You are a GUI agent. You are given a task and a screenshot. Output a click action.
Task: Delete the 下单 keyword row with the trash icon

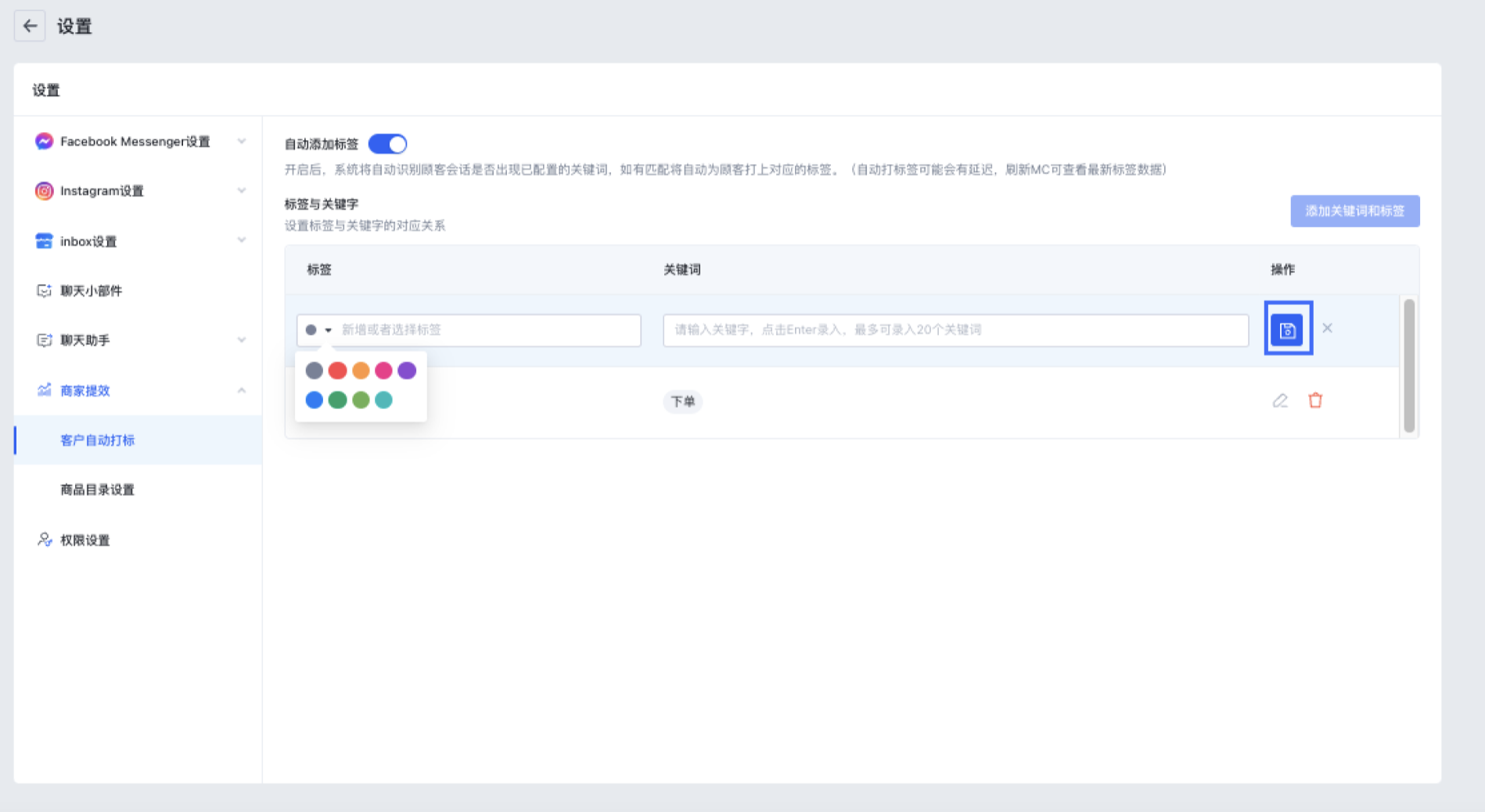click(1315, 401)
